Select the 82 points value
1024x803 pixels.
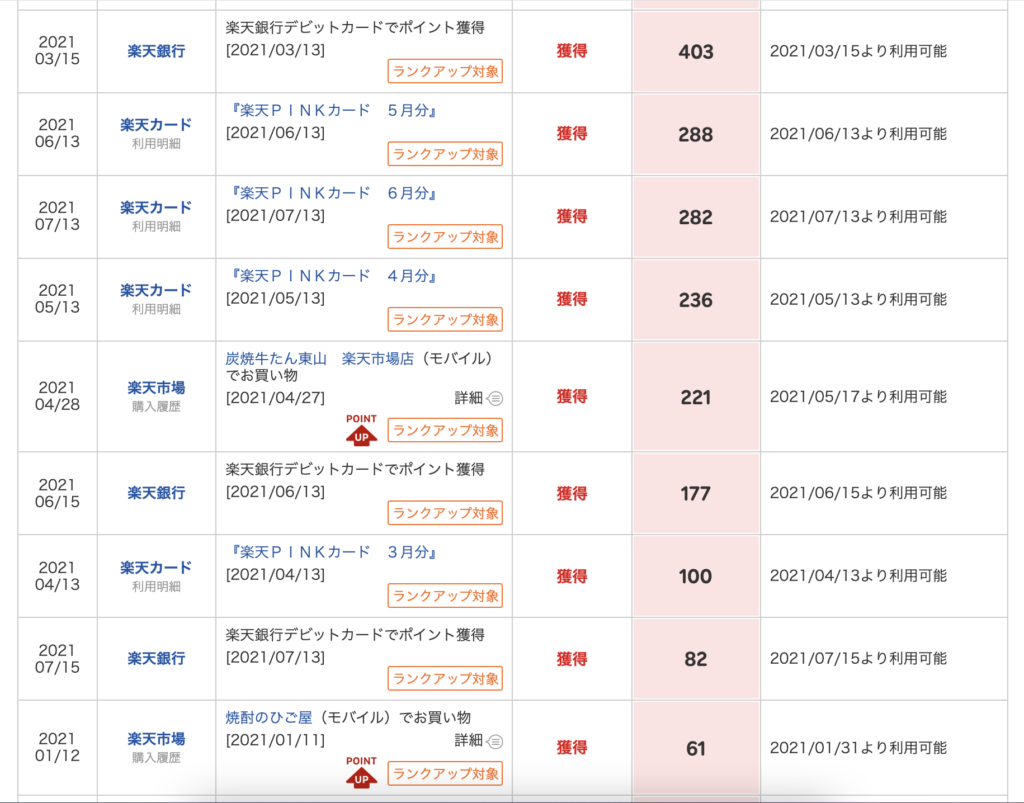click(696, 659)
